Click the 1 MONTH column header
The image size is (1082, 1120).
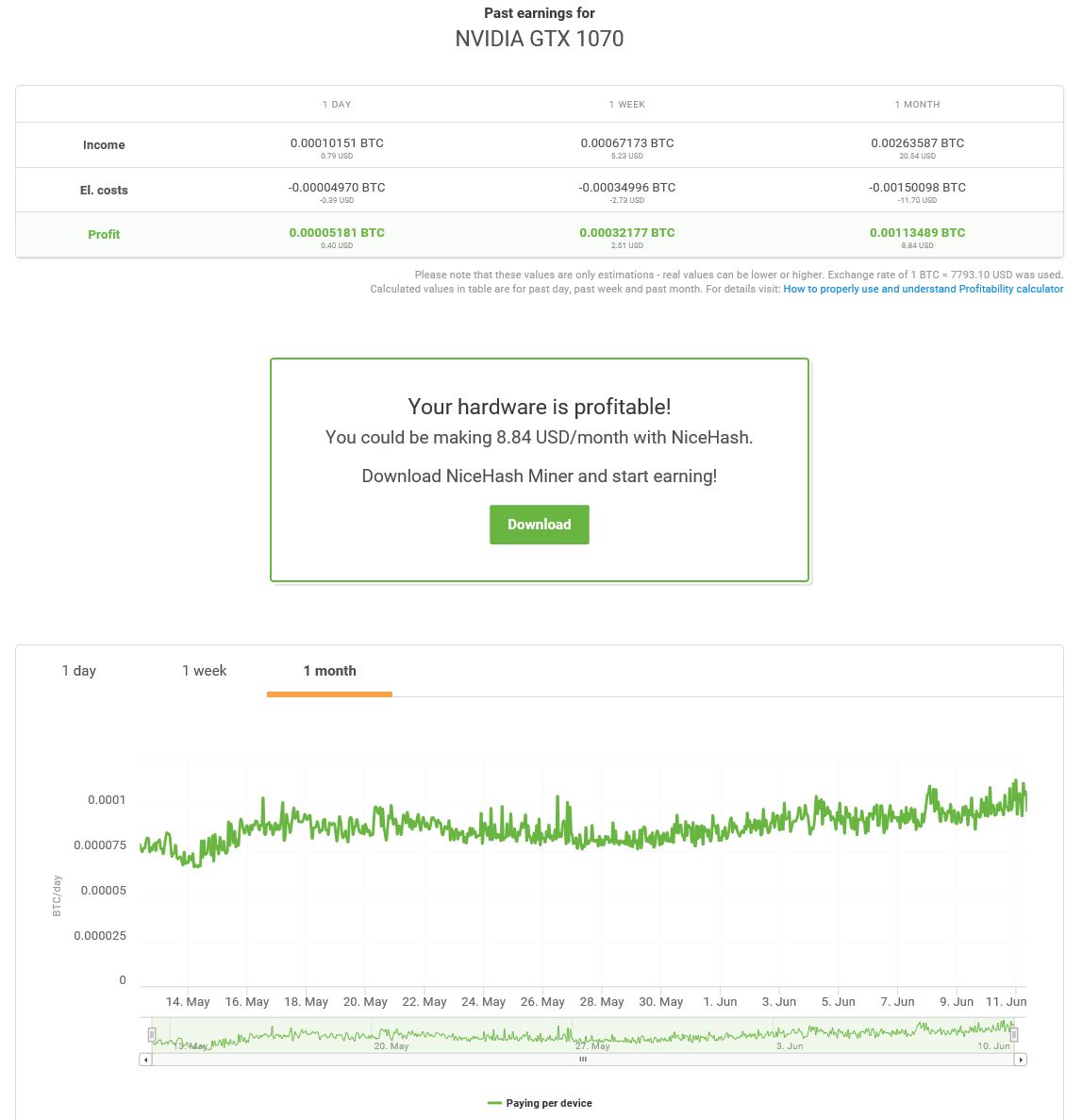[917, 105]
